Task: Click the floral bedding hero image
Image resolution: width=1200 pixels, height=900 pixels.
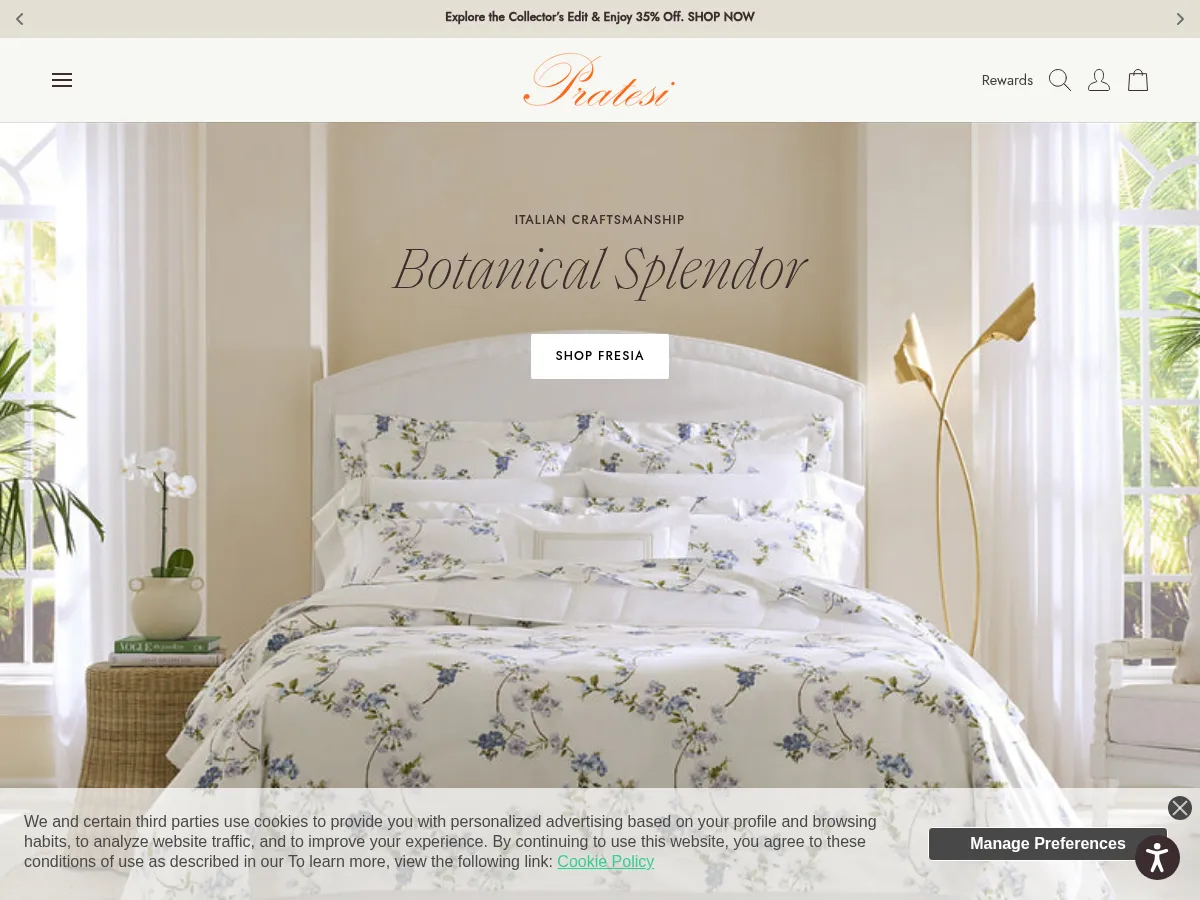Action: pyautogui.click(x=600, y=600)
